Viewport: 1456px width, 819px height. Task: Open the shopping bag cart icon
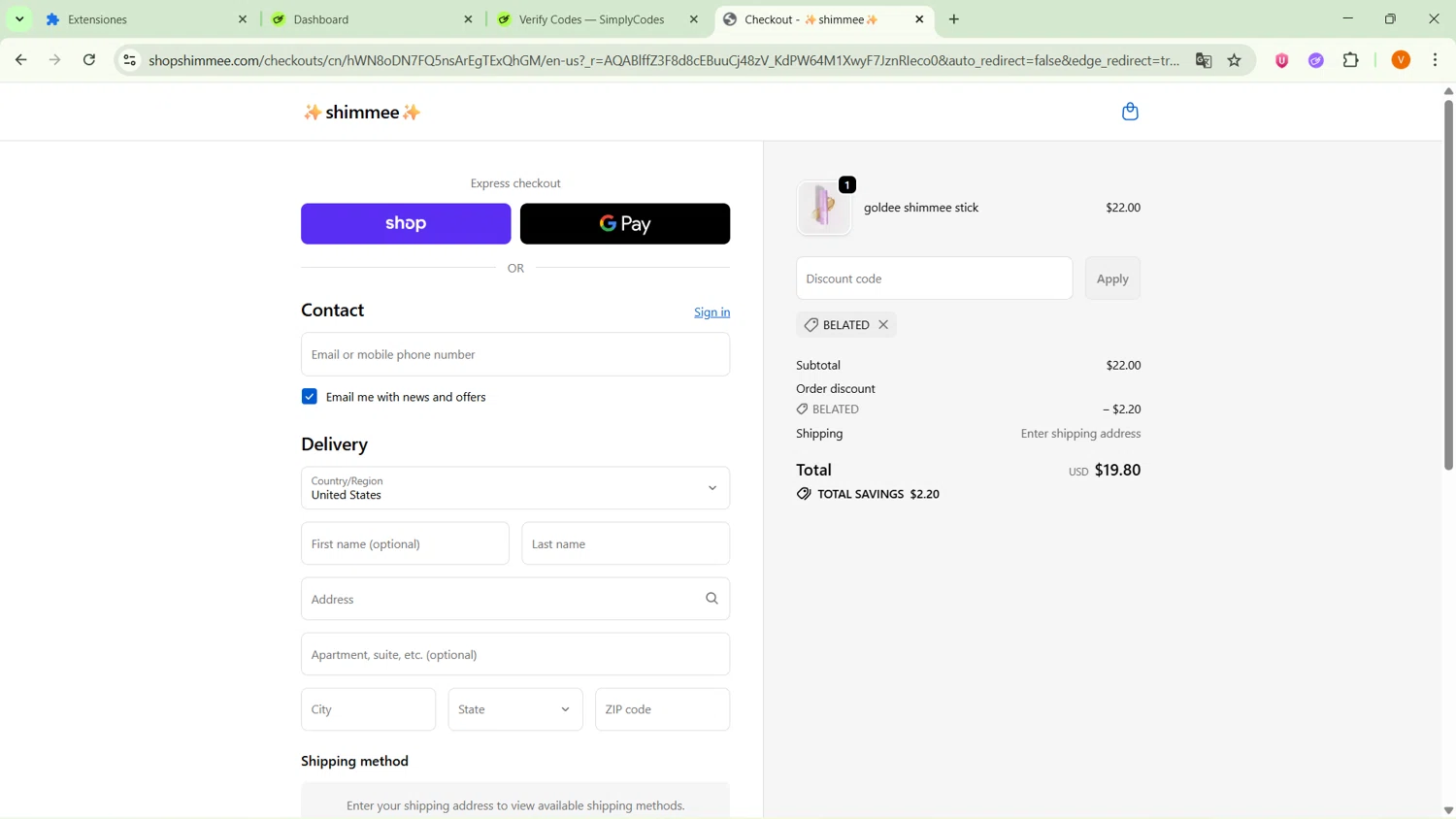1130,112
